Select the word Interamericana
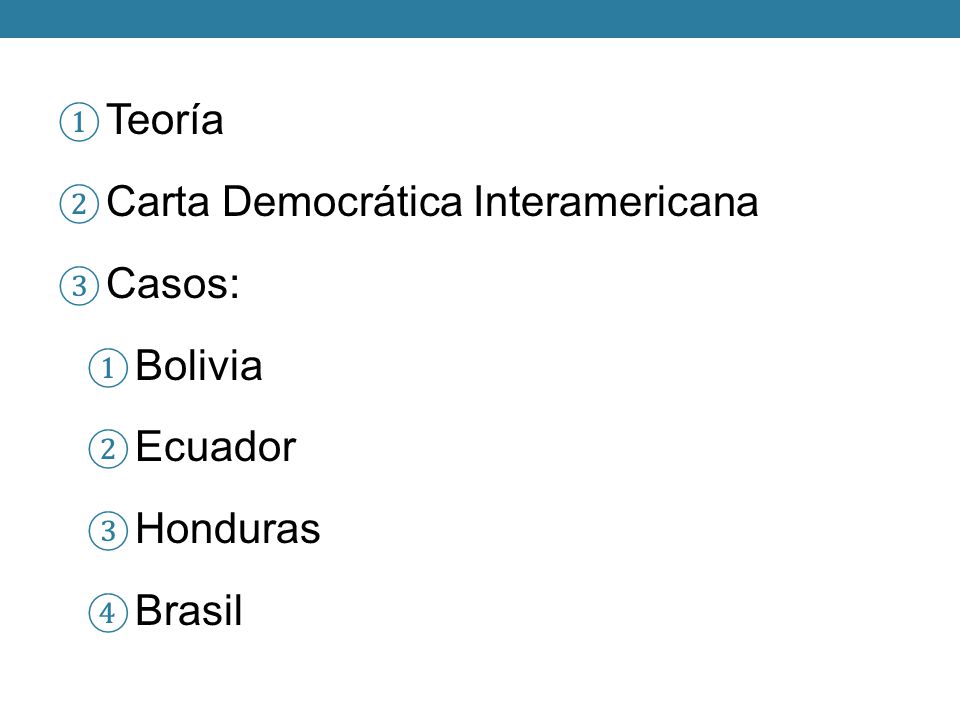960x720 pixels. click(x=616, y=201)
